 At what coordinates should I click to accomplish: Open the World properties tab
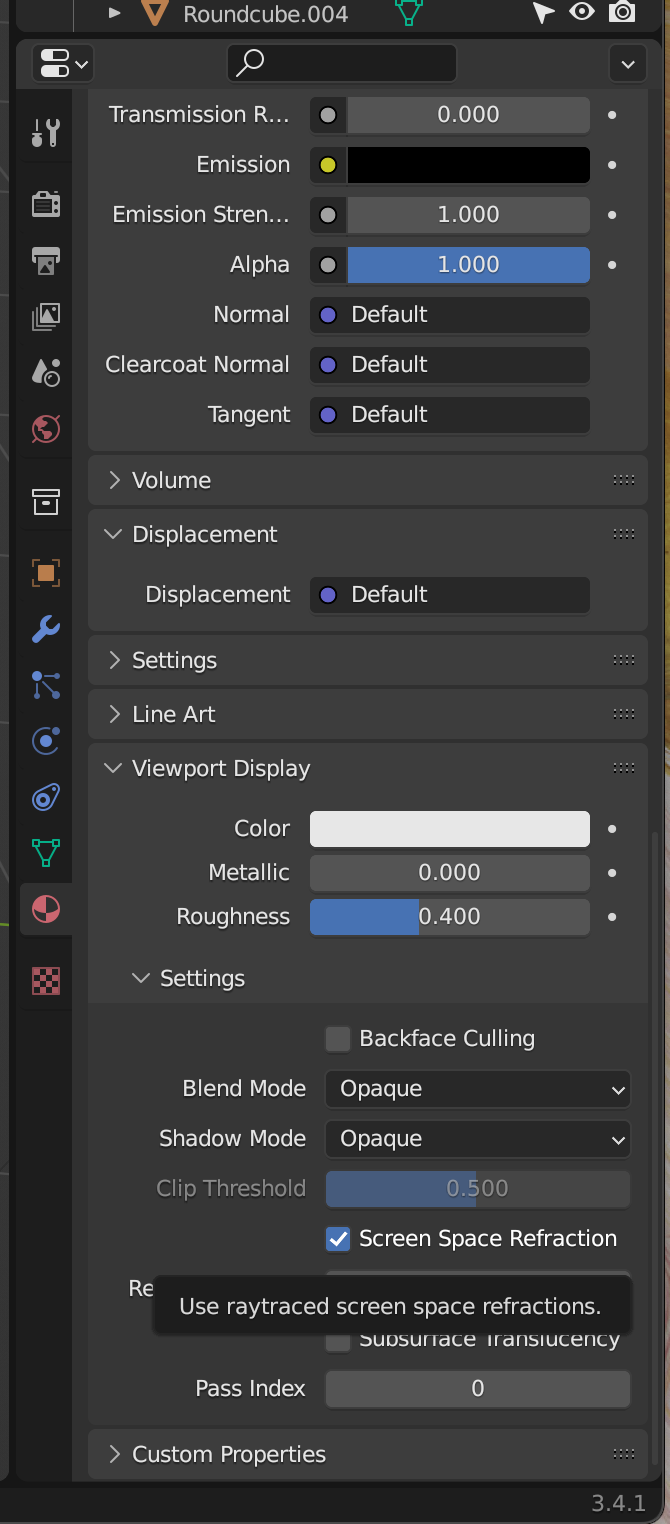point(46,429)
